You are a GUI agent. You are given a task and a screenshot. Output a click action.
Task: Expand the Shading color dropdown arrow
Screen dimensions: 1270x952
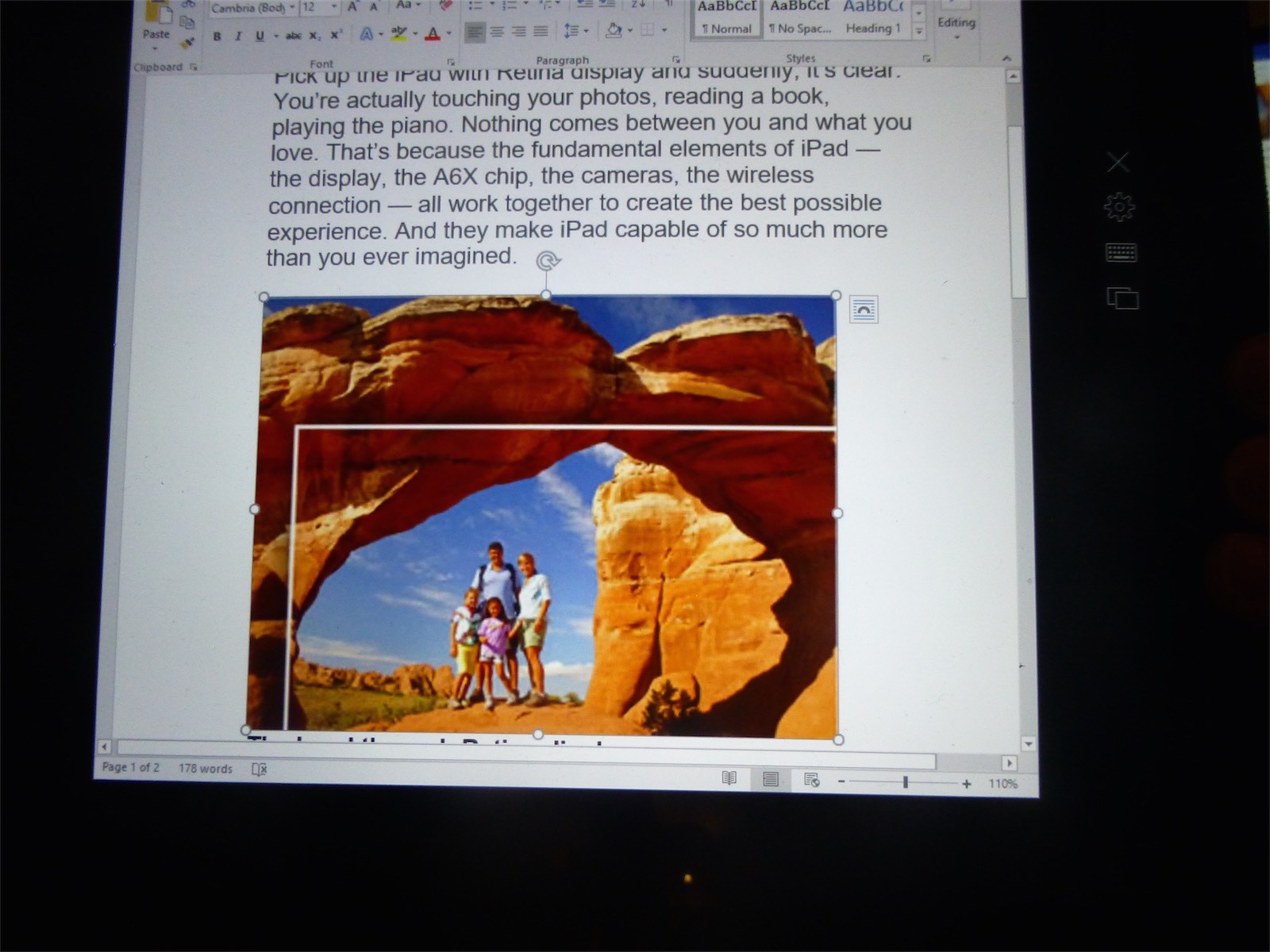tap(629, 31)
